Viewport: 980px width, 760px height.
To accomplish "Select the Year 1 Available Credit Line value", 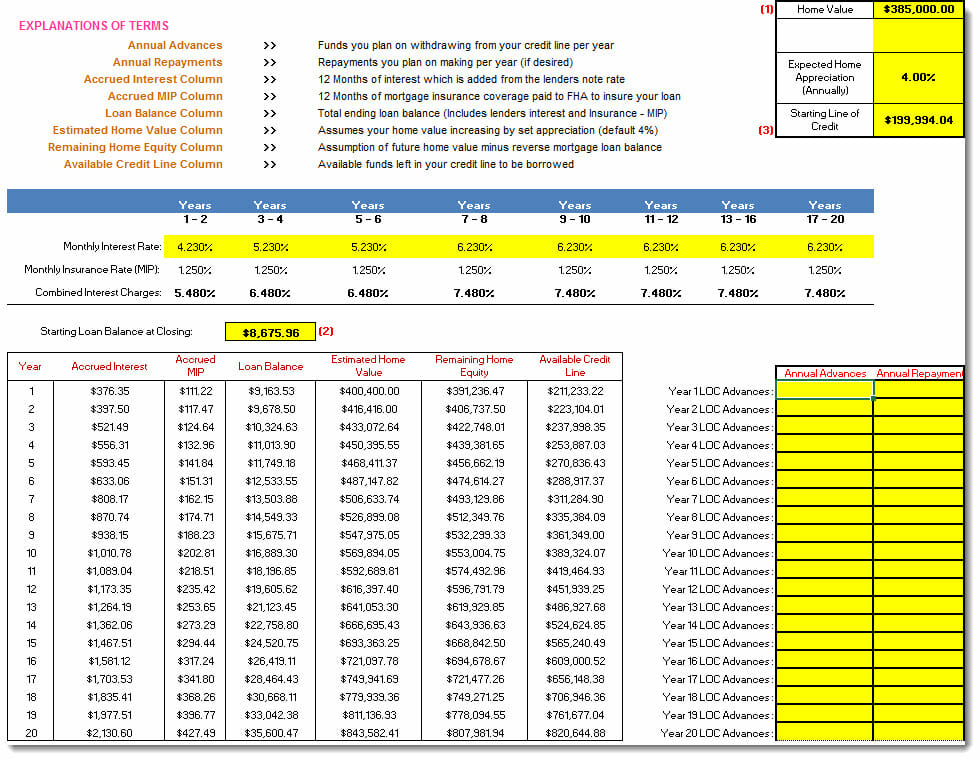I will click(x=575, y=391).
